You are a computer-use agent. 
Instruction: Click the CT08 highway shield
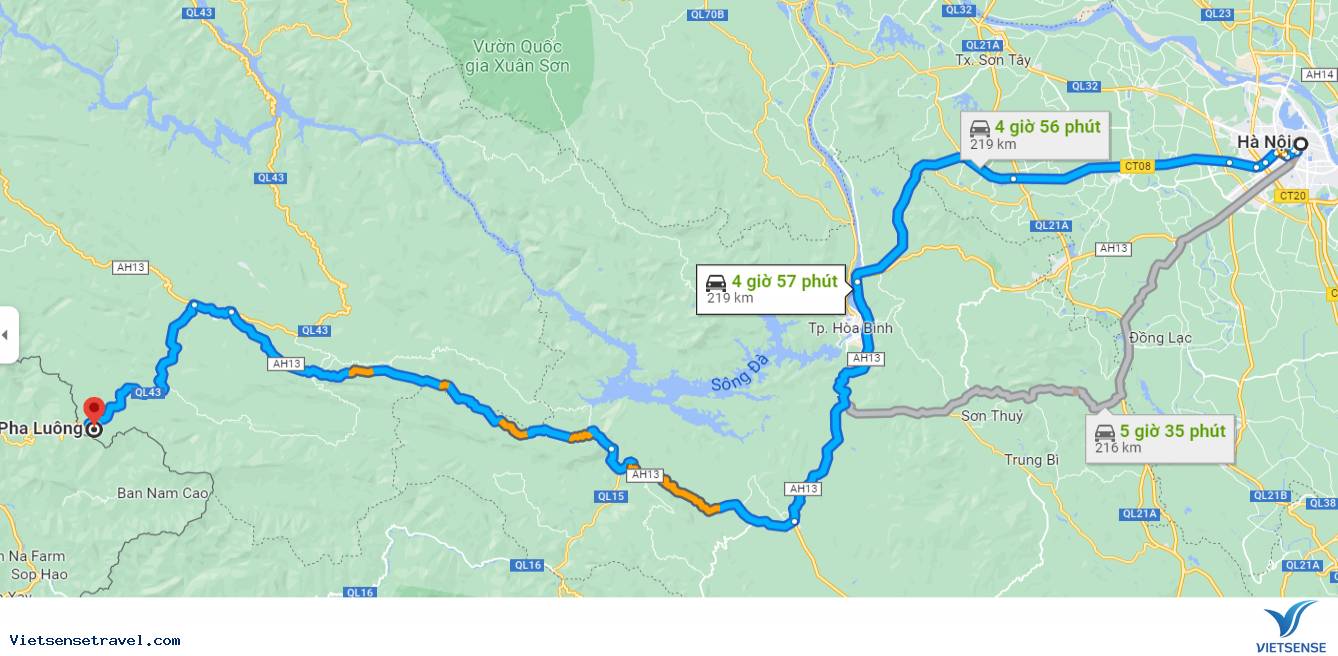[1137, 168]
